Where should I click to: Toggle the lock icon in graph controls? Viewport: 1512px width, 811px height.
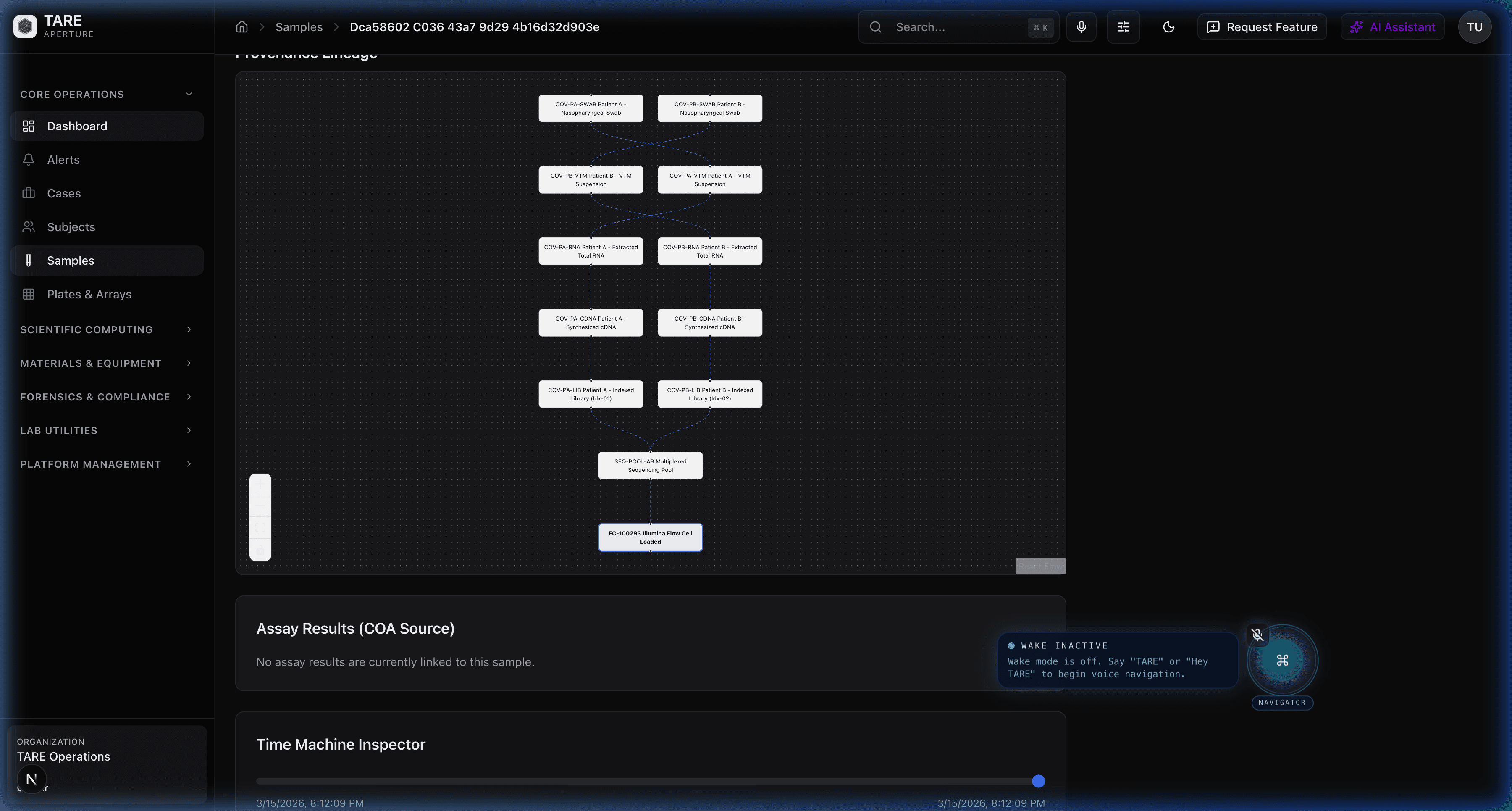[260, 550]
